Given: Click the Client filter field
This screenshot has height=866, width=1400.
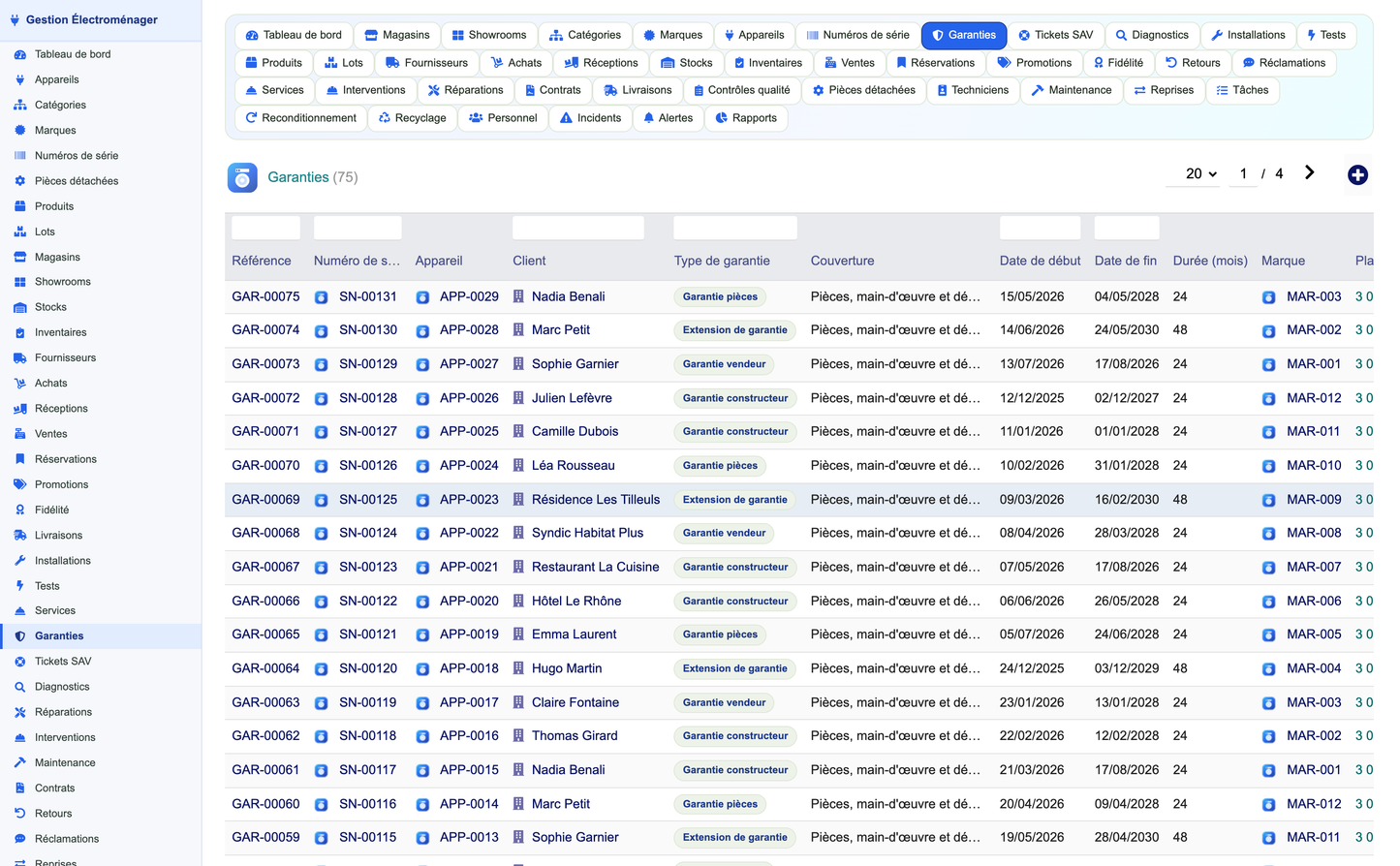Looking at the screenshot, I should coord(578,228).
